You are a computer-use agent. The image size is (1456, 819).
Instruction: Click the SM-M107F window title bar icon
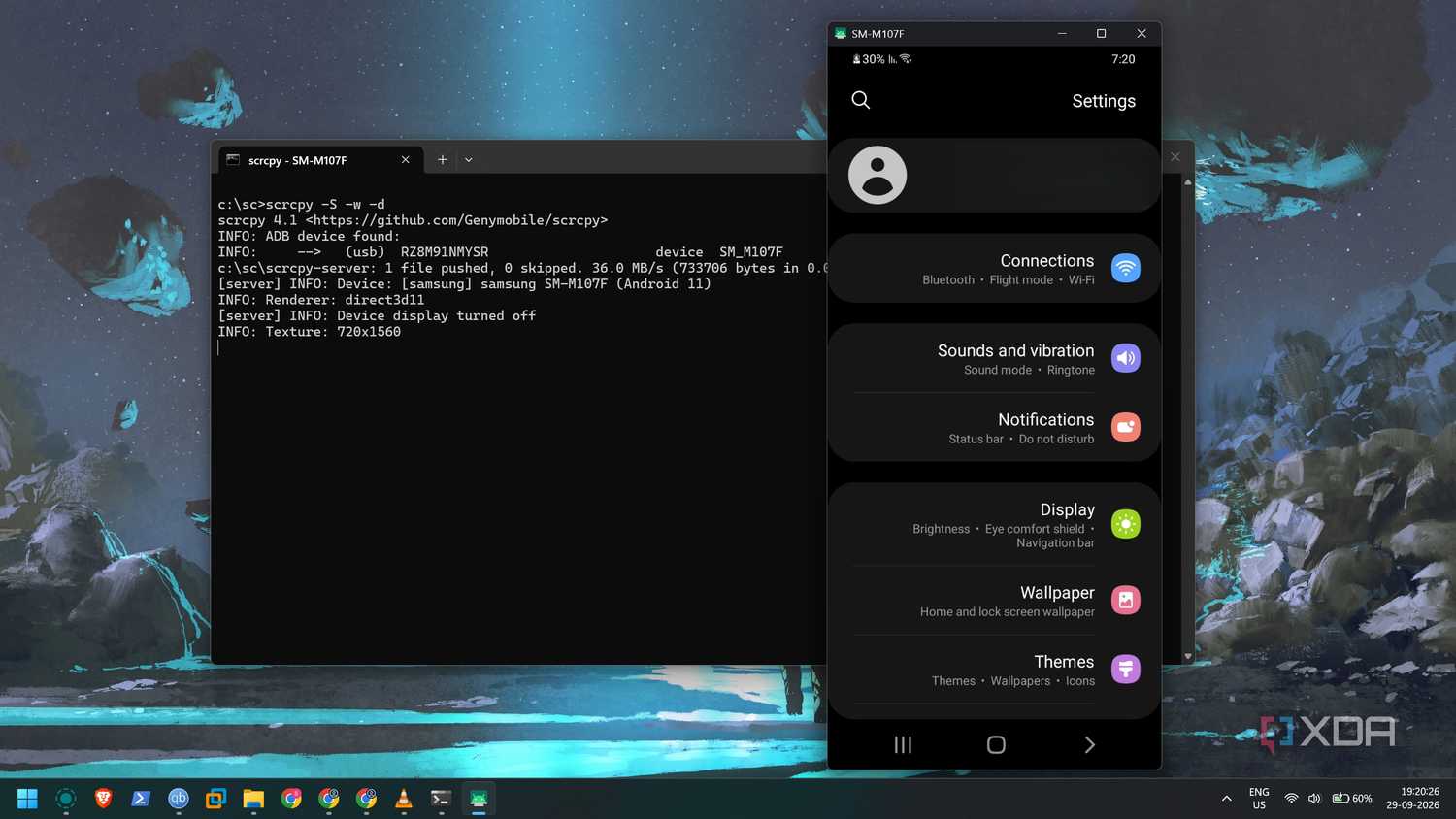coord(841,33)
